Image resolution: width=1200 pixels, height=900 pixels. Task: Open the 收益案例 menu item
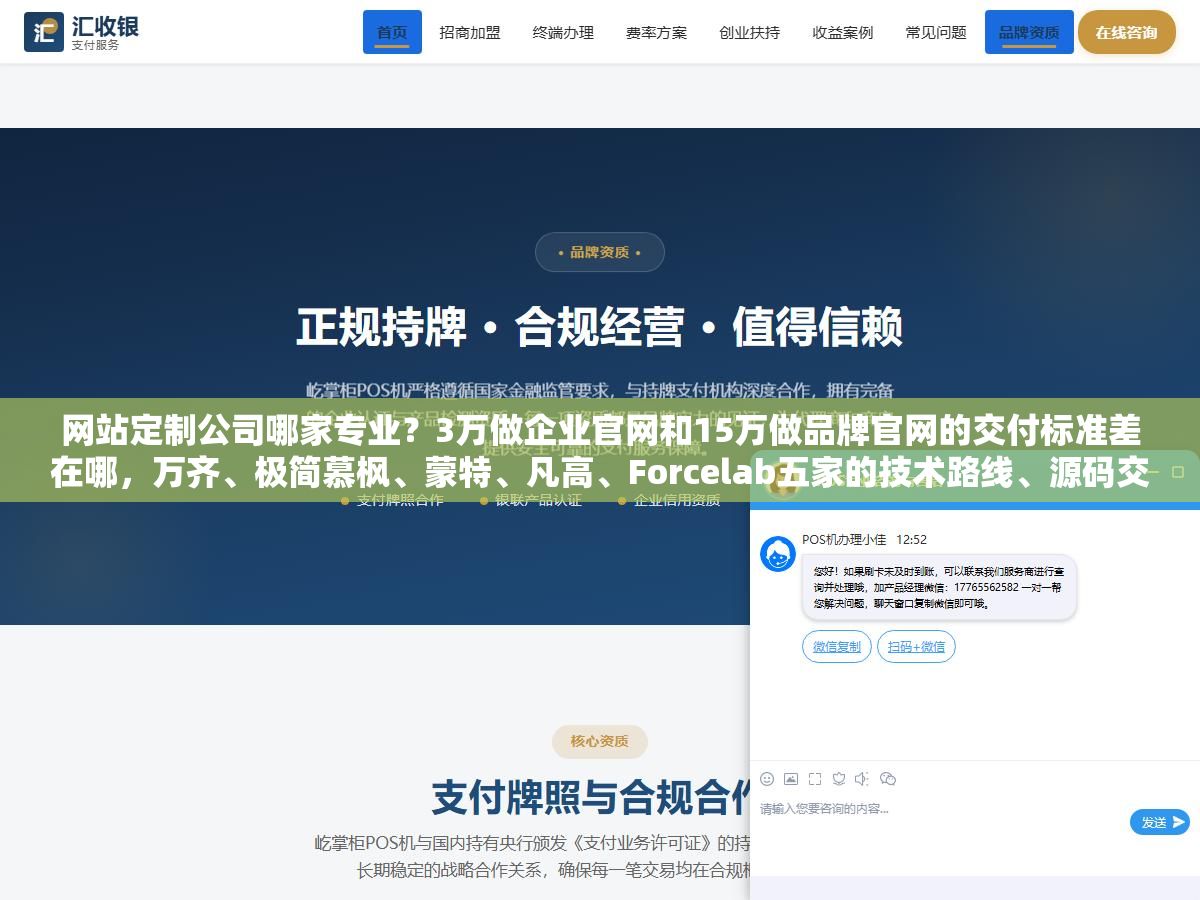click(843, 32)
